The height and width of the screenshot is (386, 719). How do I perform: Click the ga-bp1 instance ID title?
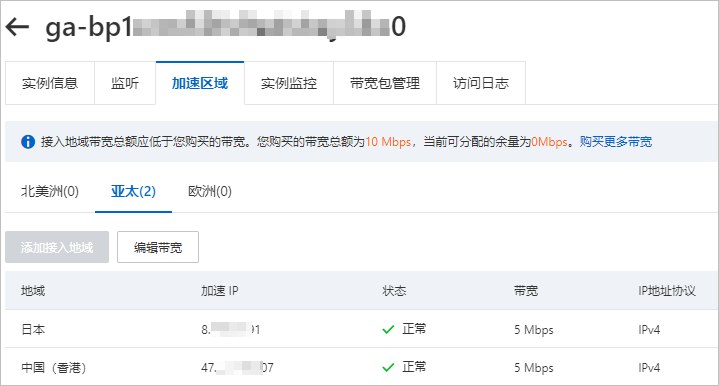(225, 27)
